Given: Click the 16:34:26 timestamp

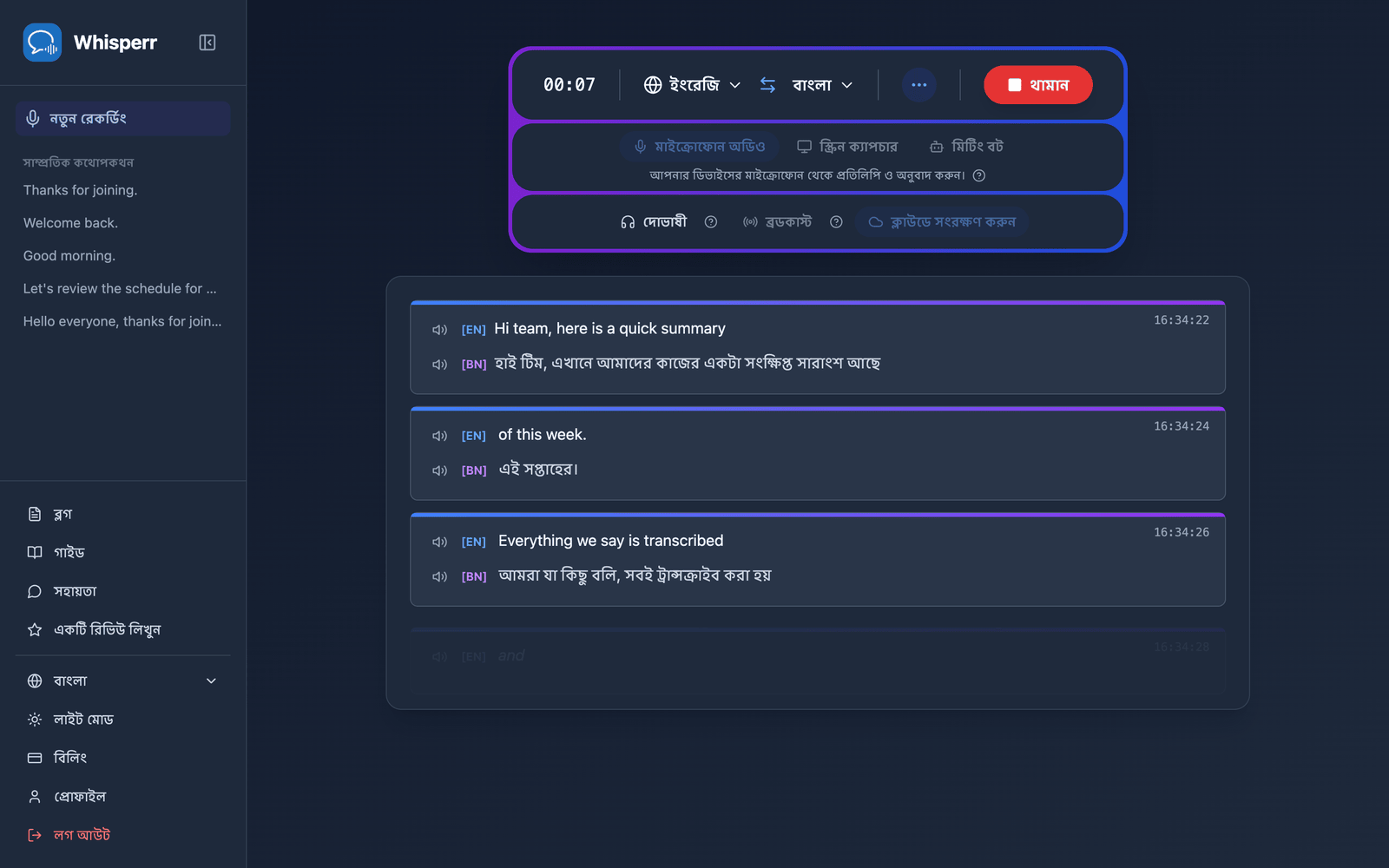Looking at the screenshot, I should pos(1181,532).
